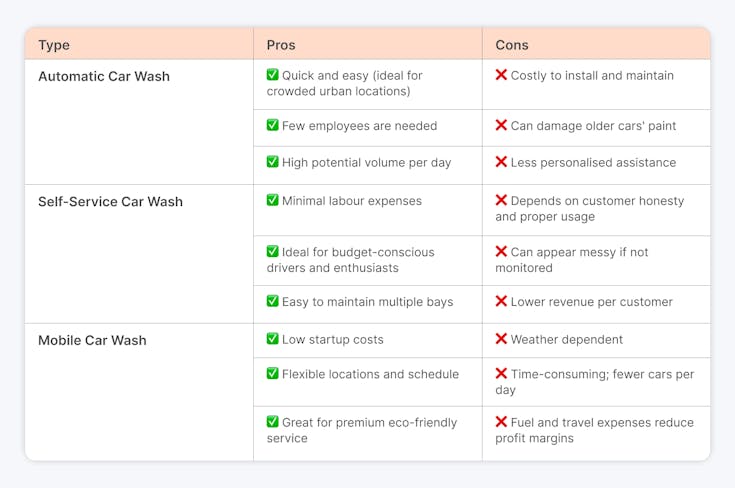This screenshot has height=488, width=735.
Task: Click the text Fuel and travel expenses reduce profit margins
Action: pyautogui.click(x=594, y=430)
